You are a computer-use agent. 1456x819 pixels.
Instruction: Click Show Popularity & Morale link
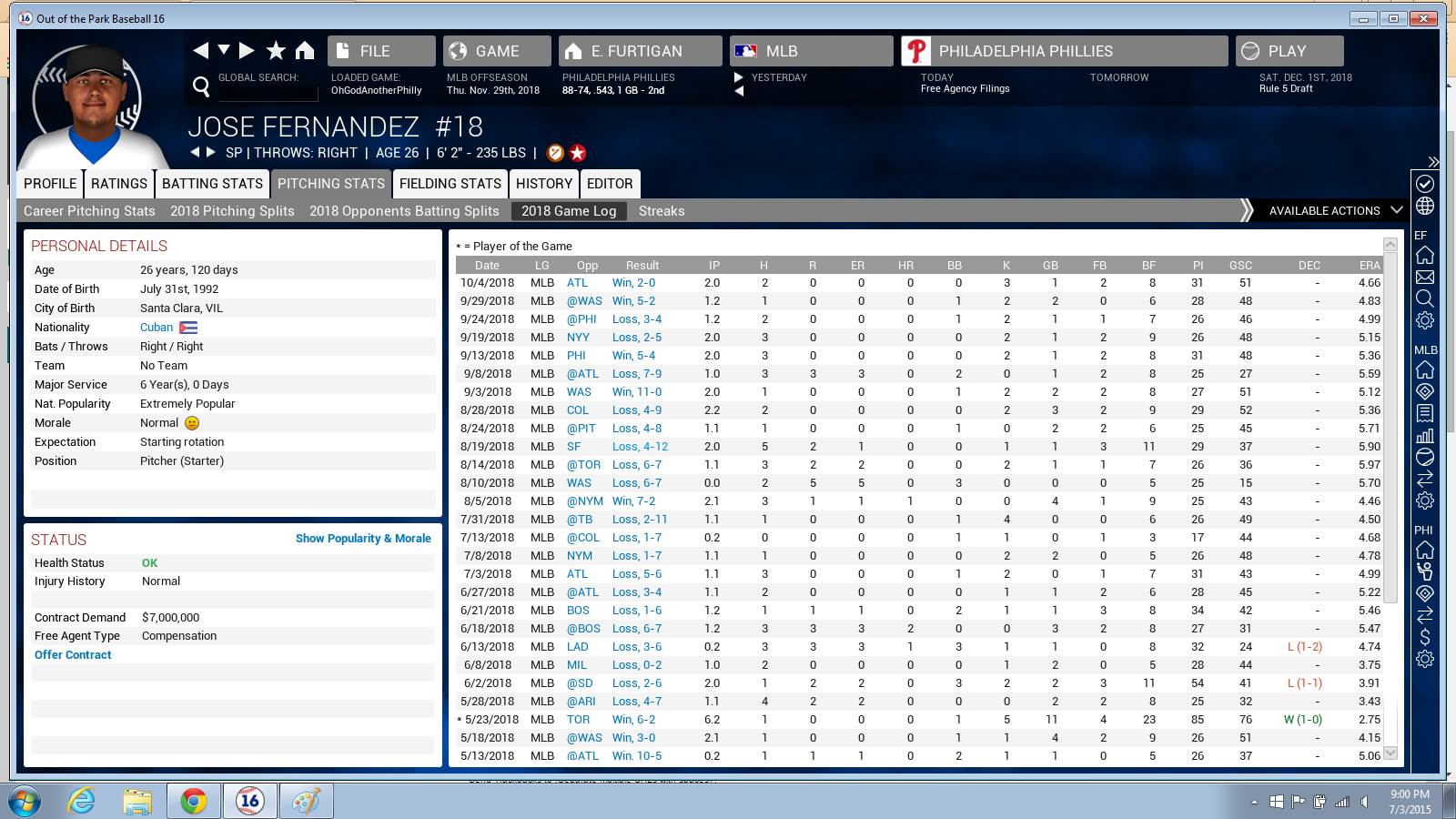363,539
